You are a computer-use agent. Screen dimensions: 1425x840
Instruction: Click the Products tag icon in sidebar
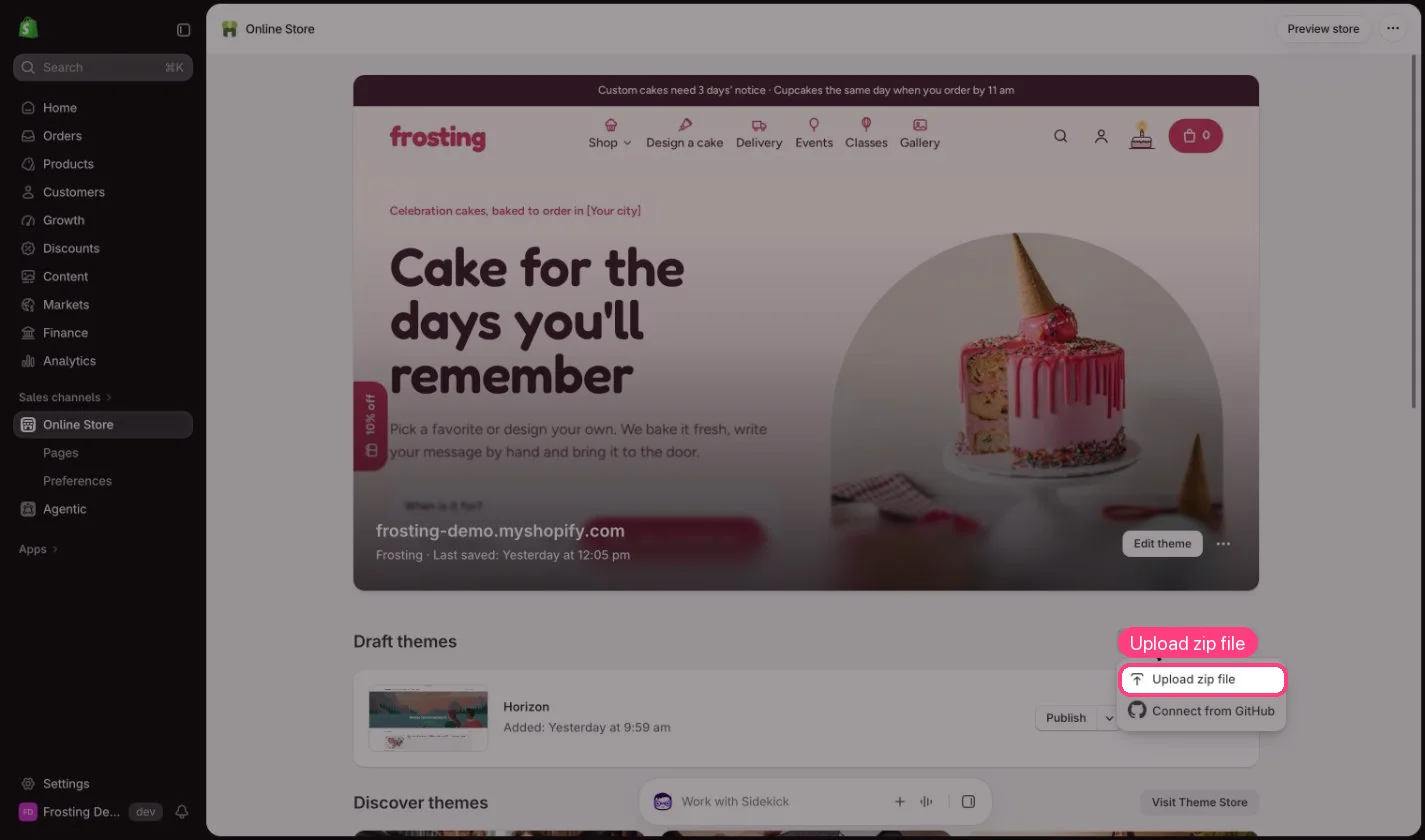(x=28, y=164)
